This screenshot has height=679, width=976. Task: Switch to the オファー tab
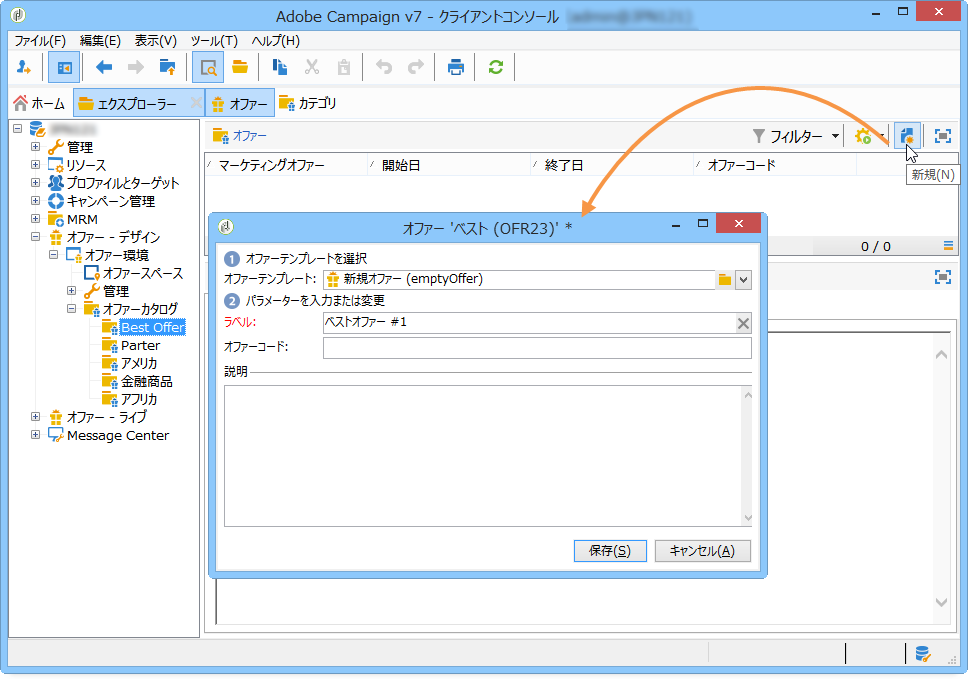click(x=240, y=103)
